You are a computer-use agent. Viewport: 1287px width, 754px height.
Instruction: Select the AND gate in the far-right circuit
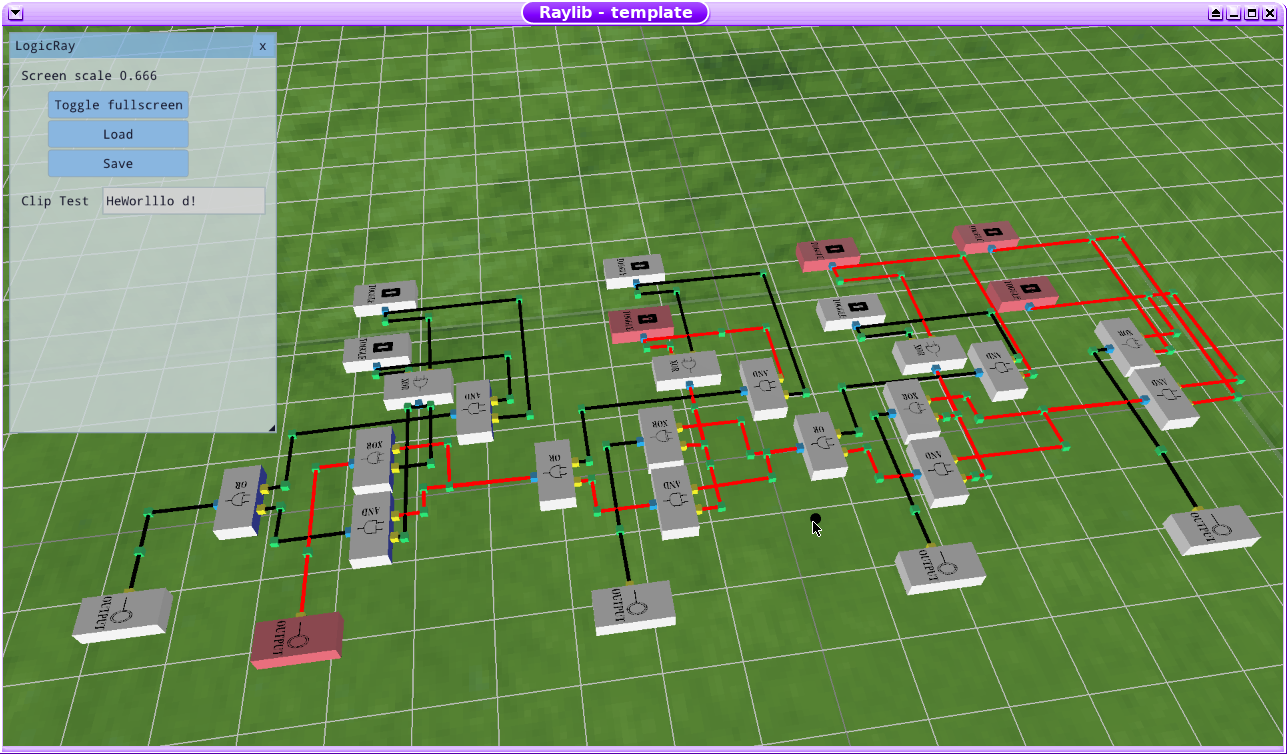(x=1164, y=396)
